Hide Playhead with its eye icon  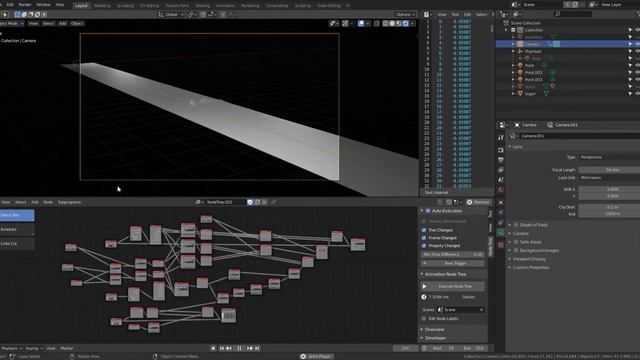638,51
